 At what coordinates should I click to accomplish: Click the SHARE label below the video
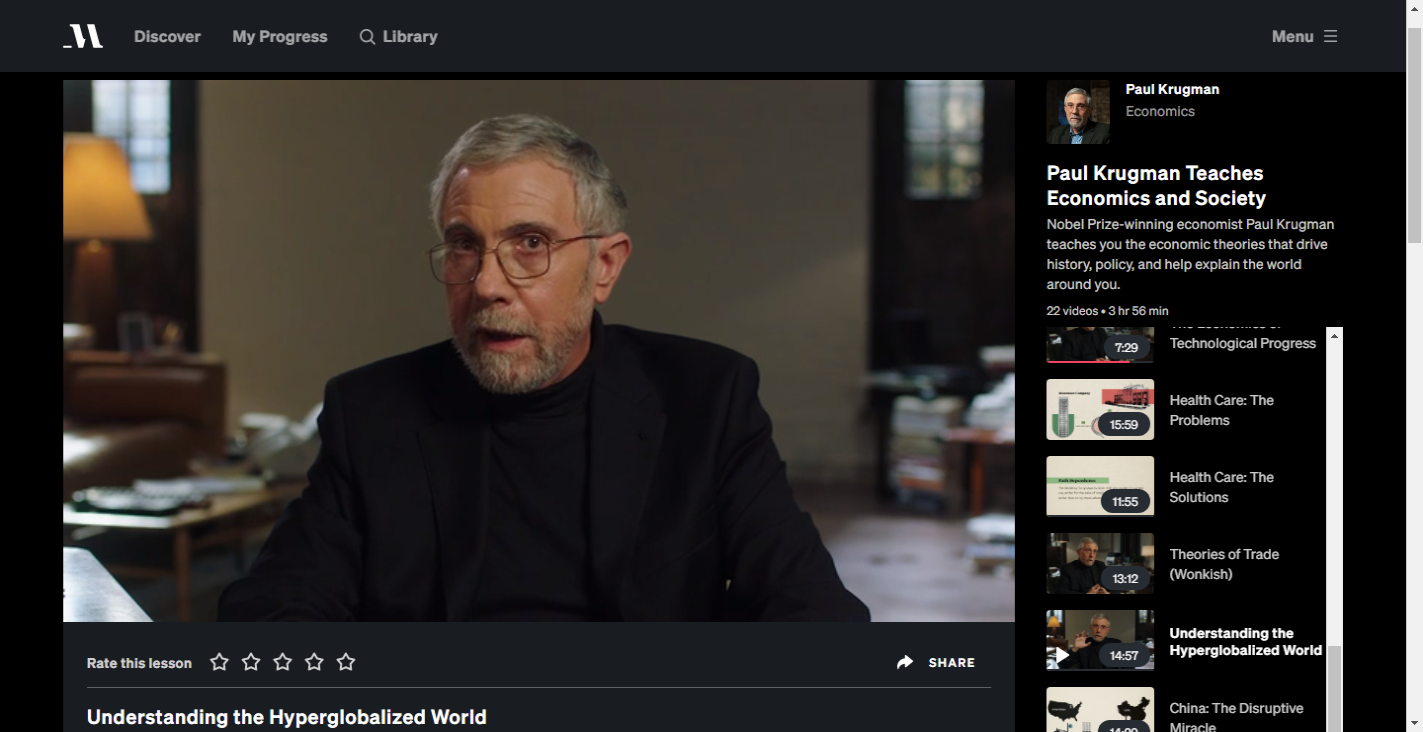[x=952, y=662]
